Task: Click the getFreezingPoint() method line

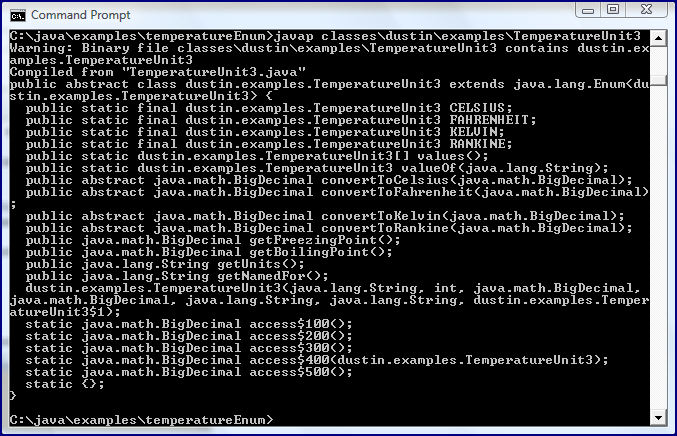Action: tap(213, 240)
